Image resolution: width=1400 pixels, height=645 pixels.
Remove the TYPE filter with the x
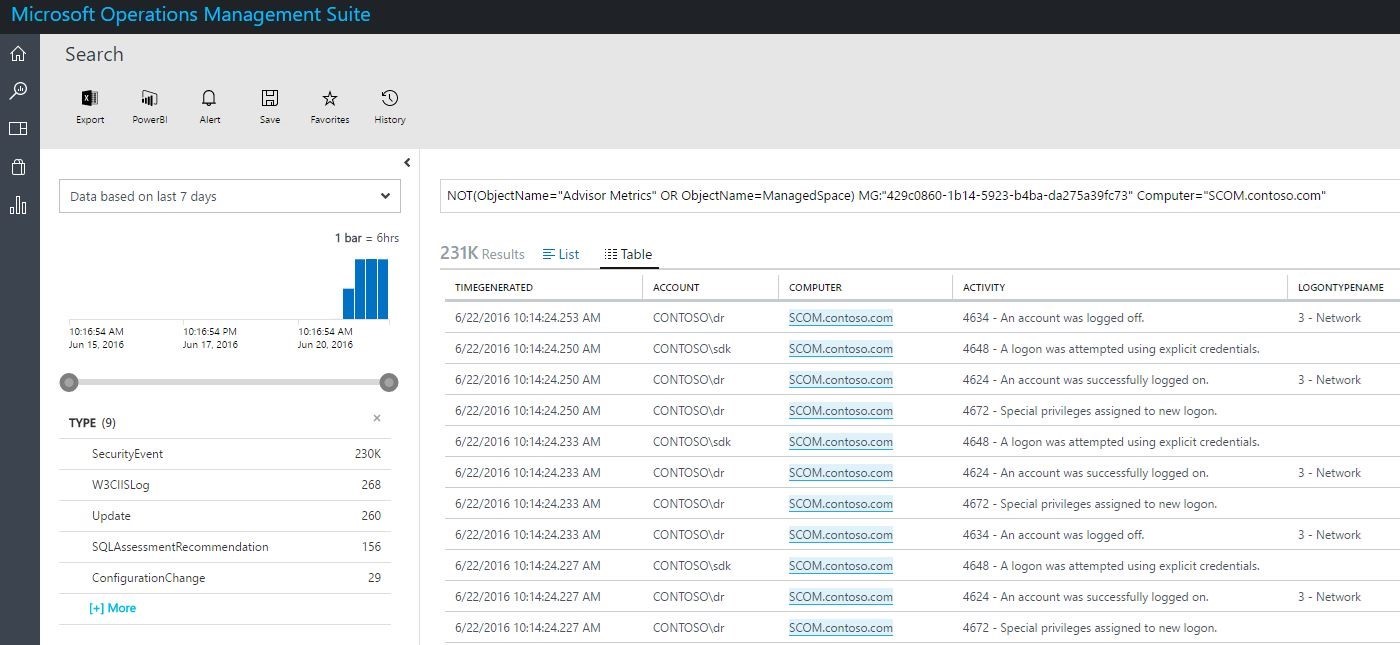(x=377, y=418)
